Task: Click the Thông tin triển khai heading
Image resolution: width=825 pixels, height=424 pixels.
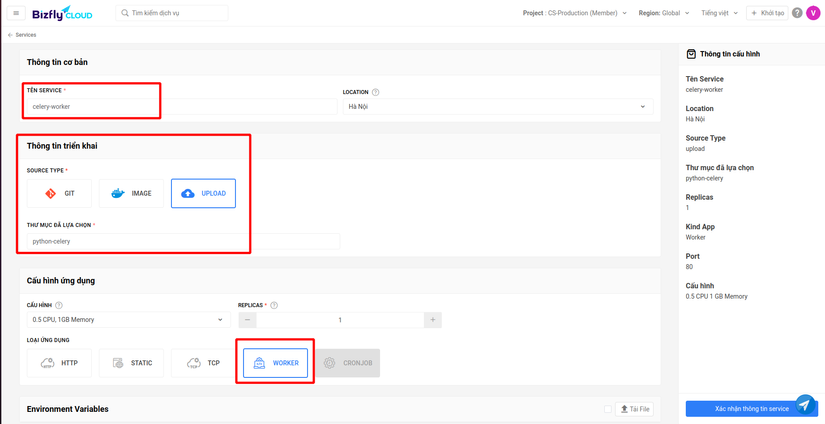Action: tap(62, 146)
